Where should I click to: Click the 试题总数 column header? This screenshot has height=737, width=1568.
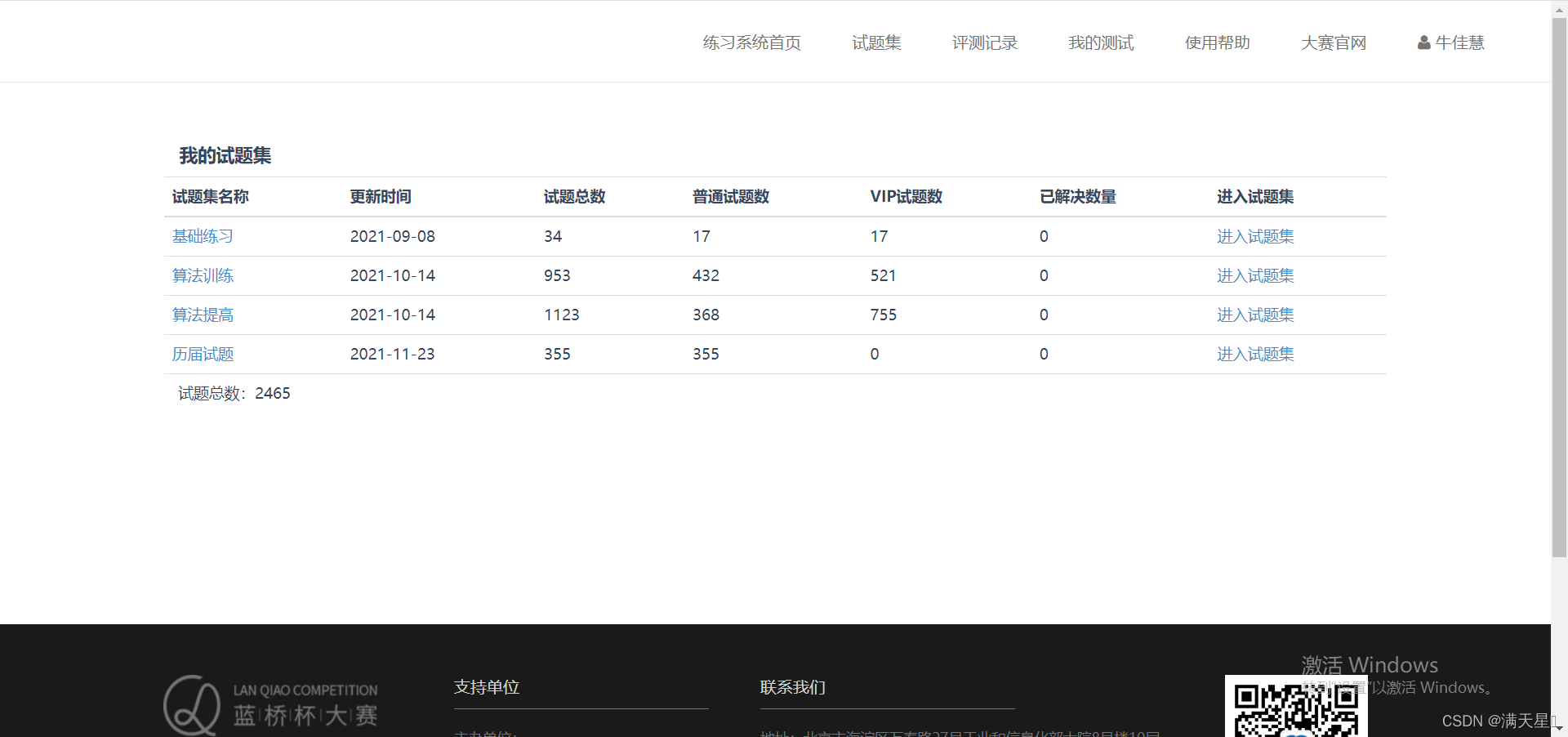(574, 197)
